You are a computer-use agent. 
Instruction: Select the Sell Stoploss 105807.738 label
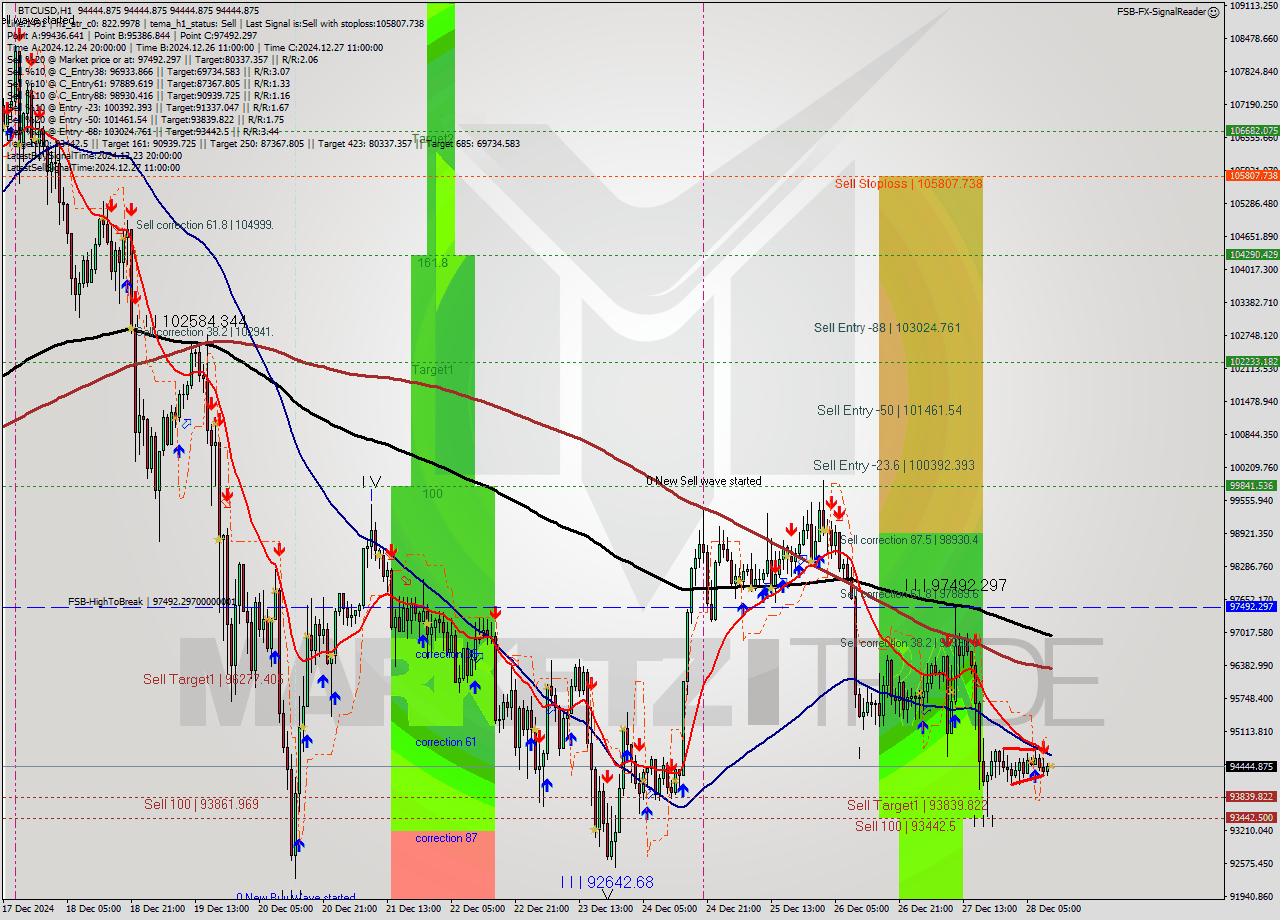coord(908,184)
